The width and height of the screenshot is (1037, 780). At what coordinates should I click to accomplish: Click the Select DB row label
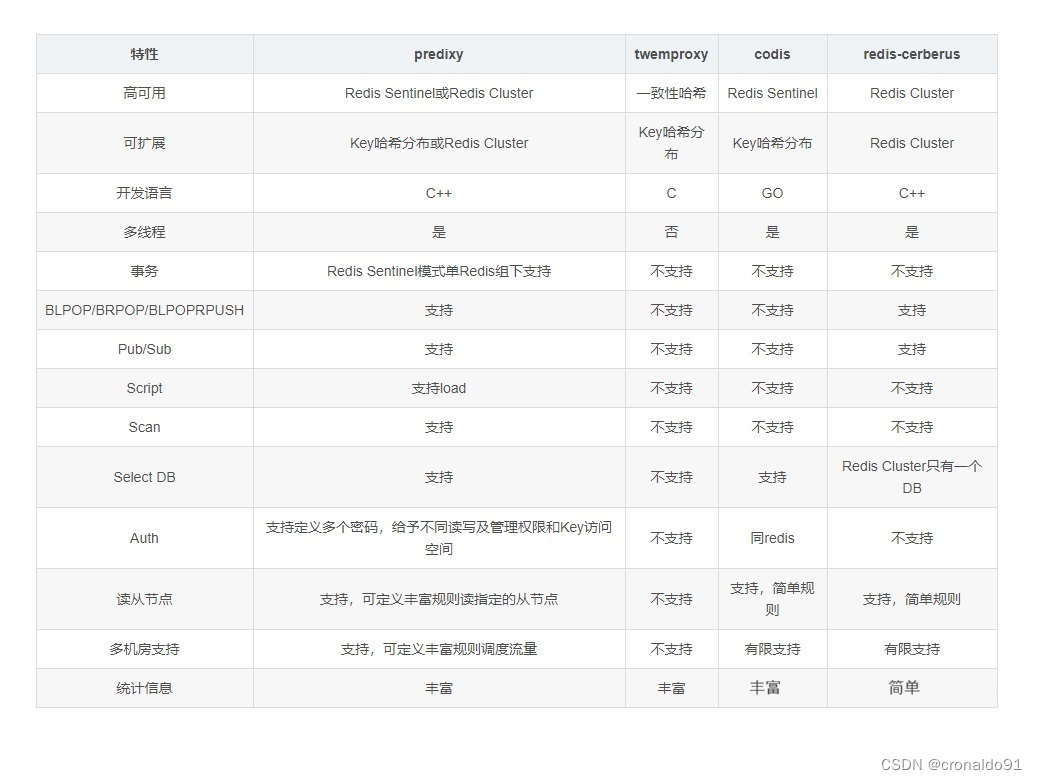(144, 477)
